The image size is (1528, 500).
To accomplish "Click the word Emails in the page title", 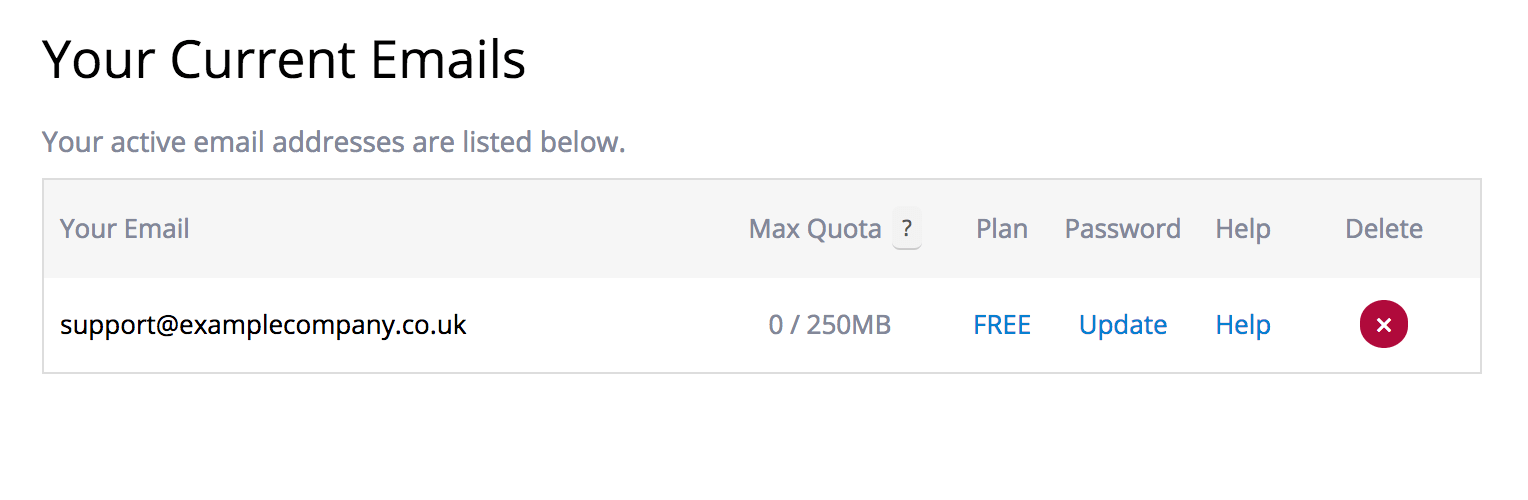I will pyautogui.click(x=448, y=60).
